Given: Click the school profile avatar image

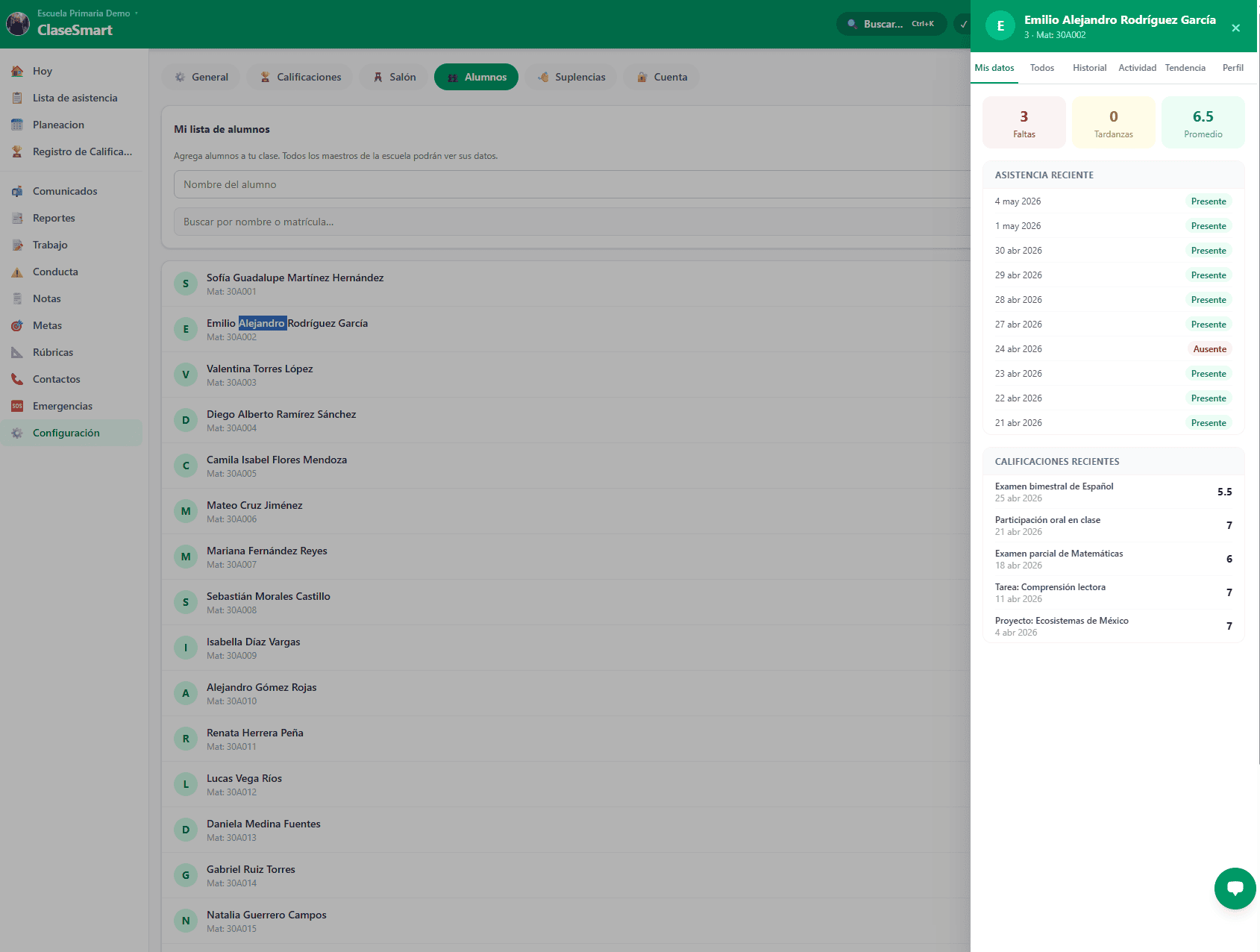Looking at the screenshot, I should click(18, 24).
